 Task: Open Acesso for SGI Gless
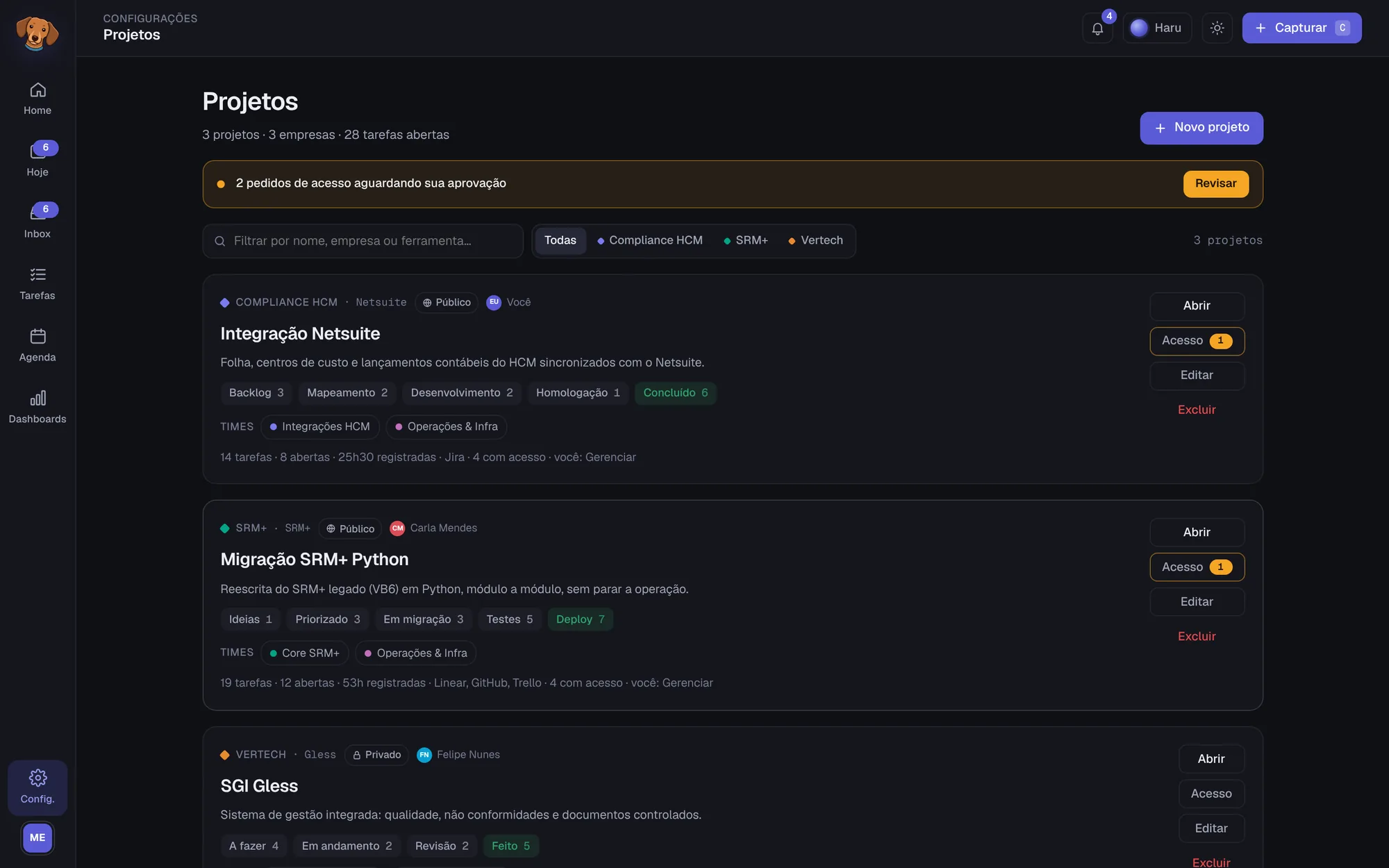1211,794
